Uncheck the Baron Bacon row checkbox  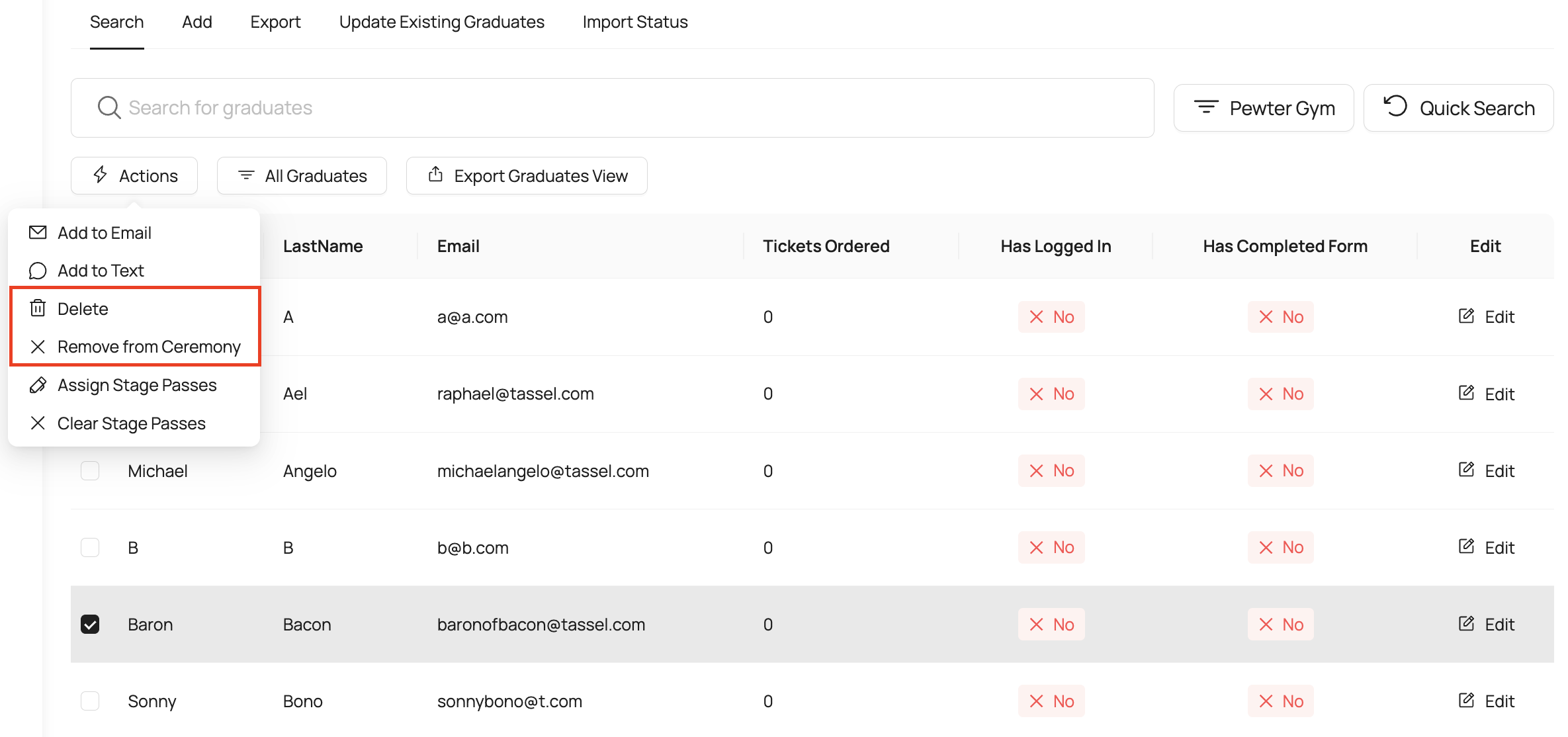click(90, 624)
